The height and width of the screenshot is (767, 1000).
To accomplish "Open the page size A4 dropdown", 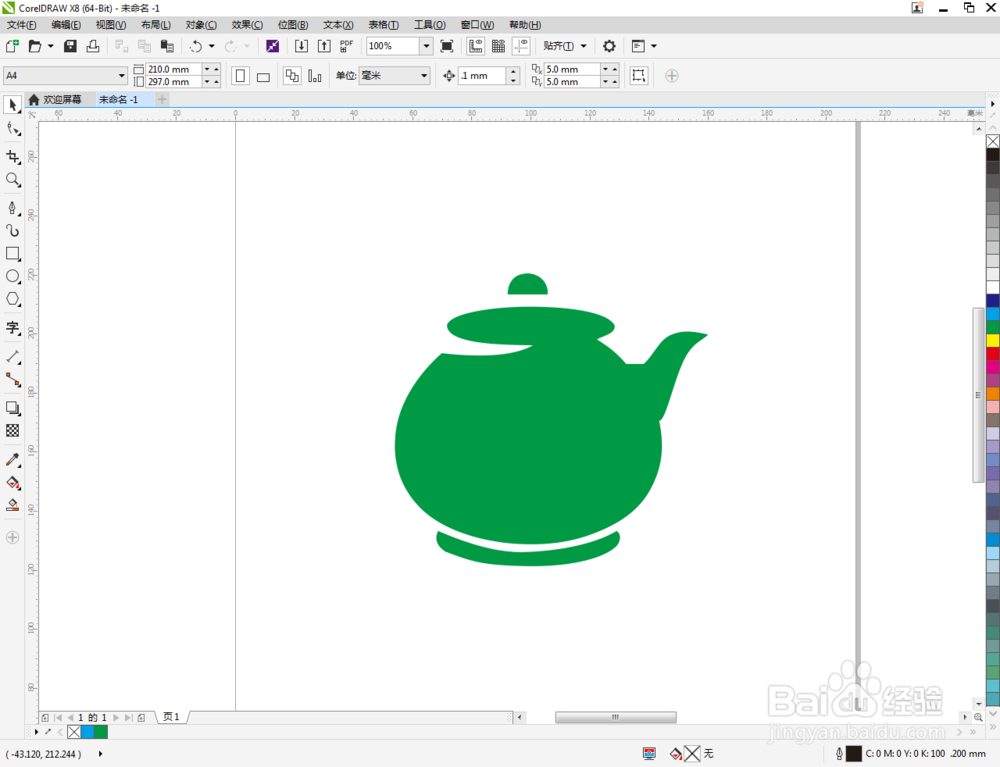I will 121,76.
